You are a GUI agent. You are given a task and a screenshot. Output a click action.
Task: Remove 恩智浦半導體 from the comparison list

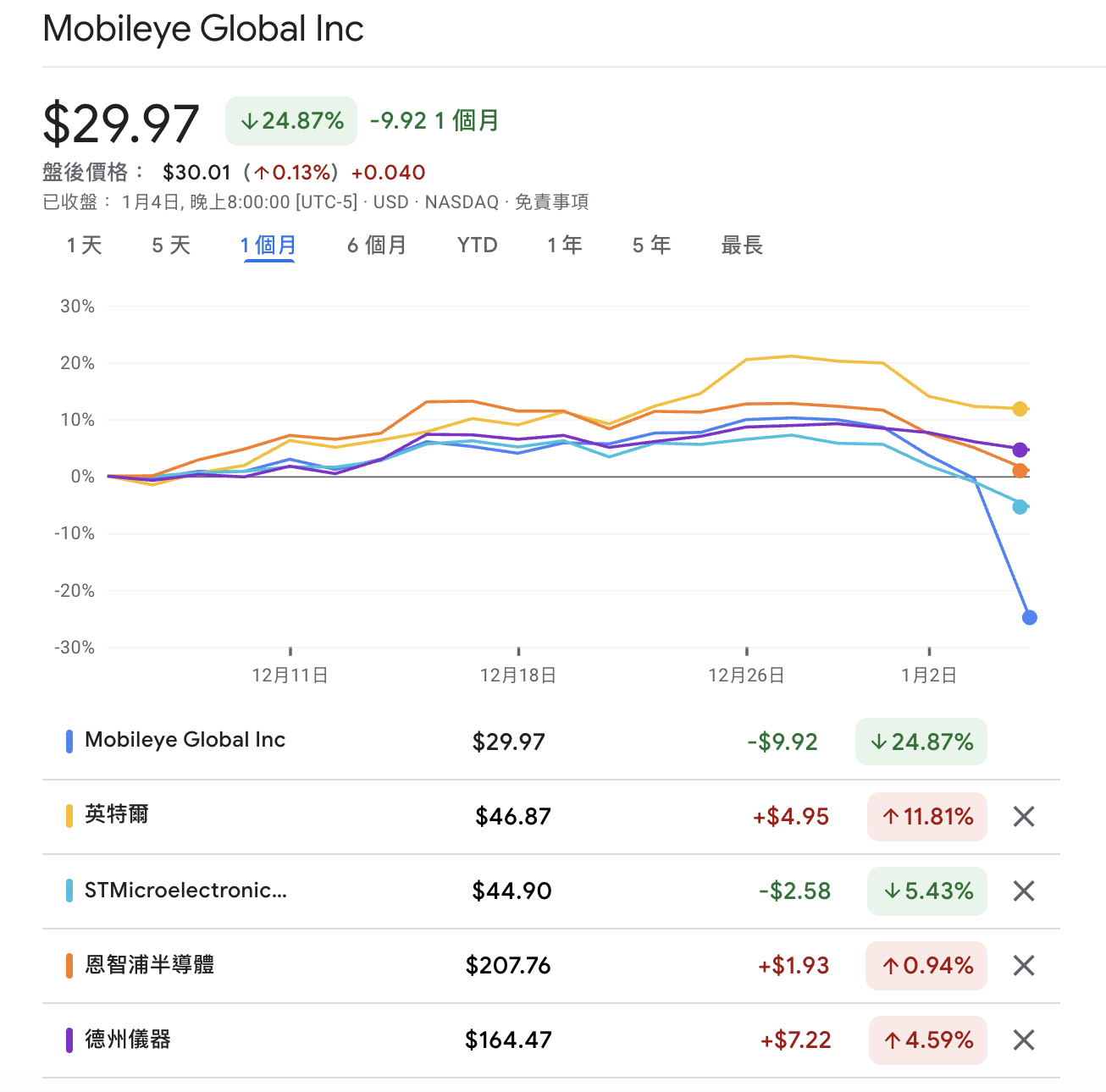tap(1024, 966)
